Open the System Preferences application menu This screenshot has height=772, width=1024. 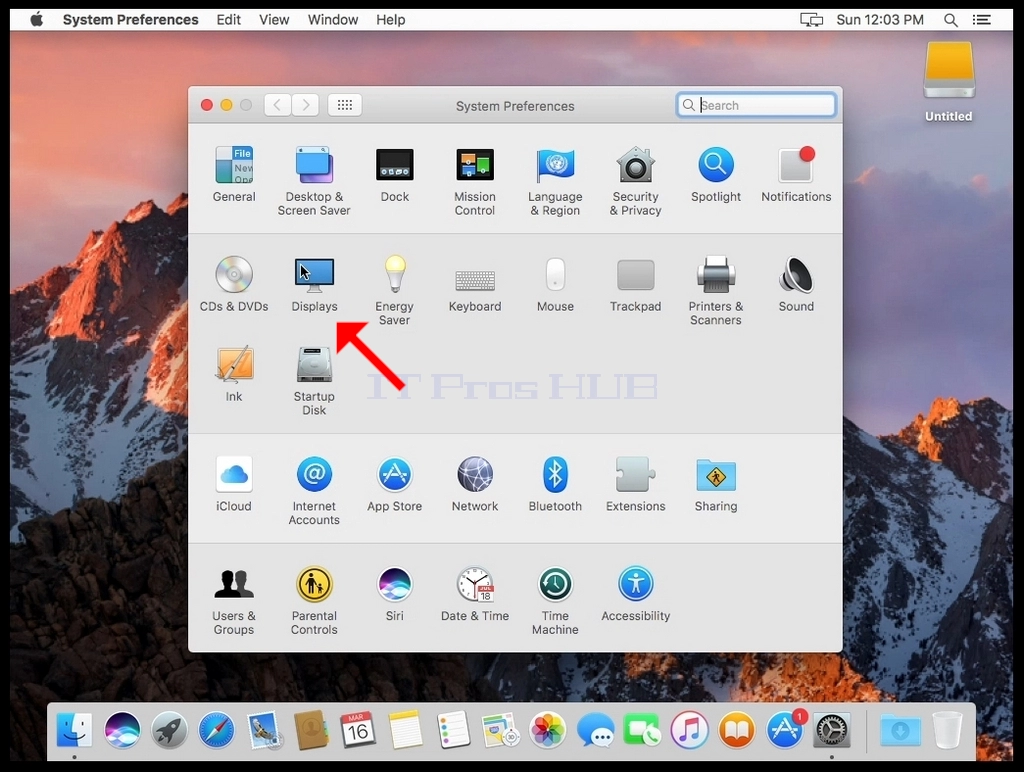(131, 20)
